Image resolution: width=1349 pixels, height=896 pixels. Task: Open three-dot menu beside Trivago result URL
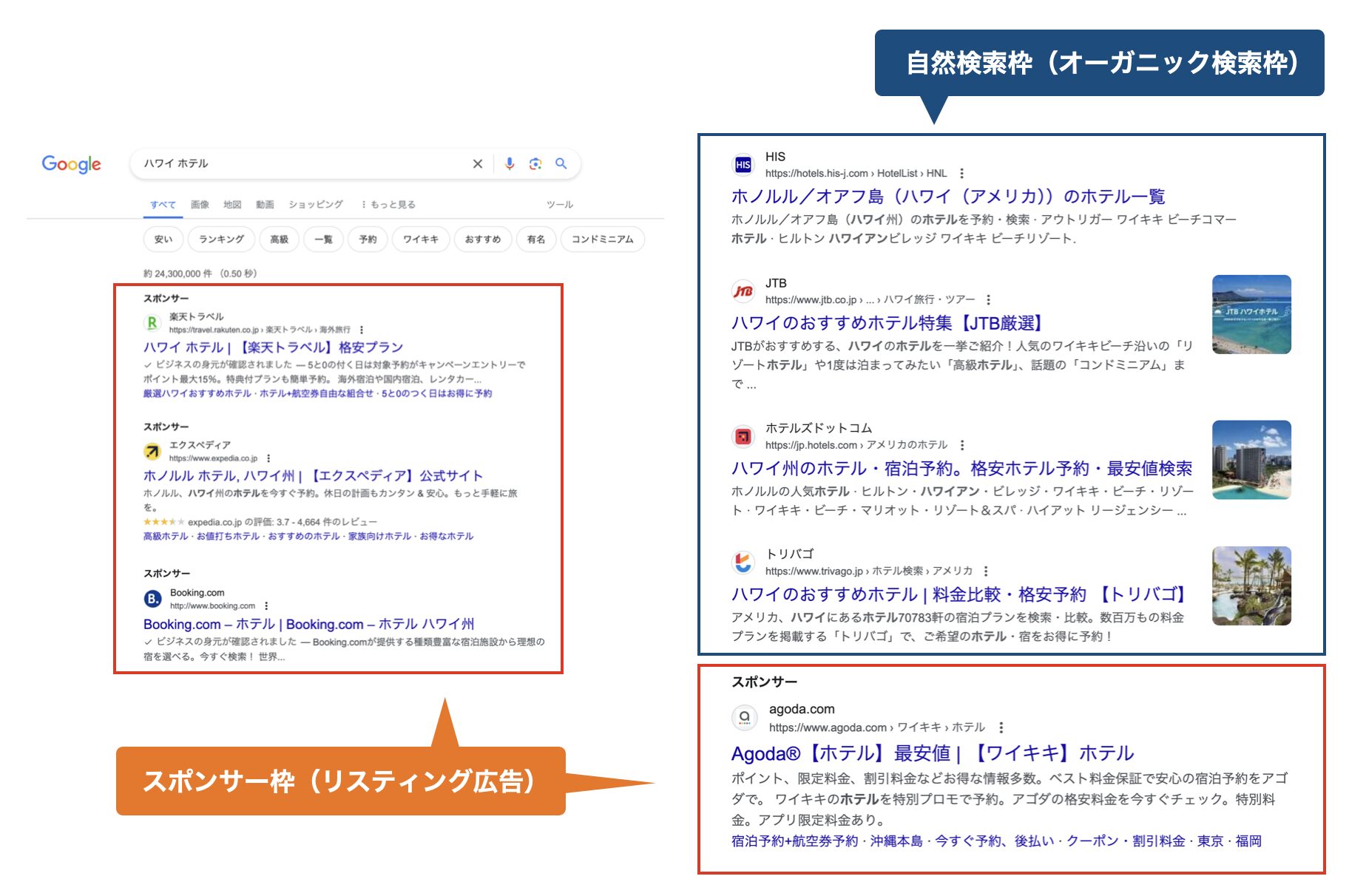[986, 571]
